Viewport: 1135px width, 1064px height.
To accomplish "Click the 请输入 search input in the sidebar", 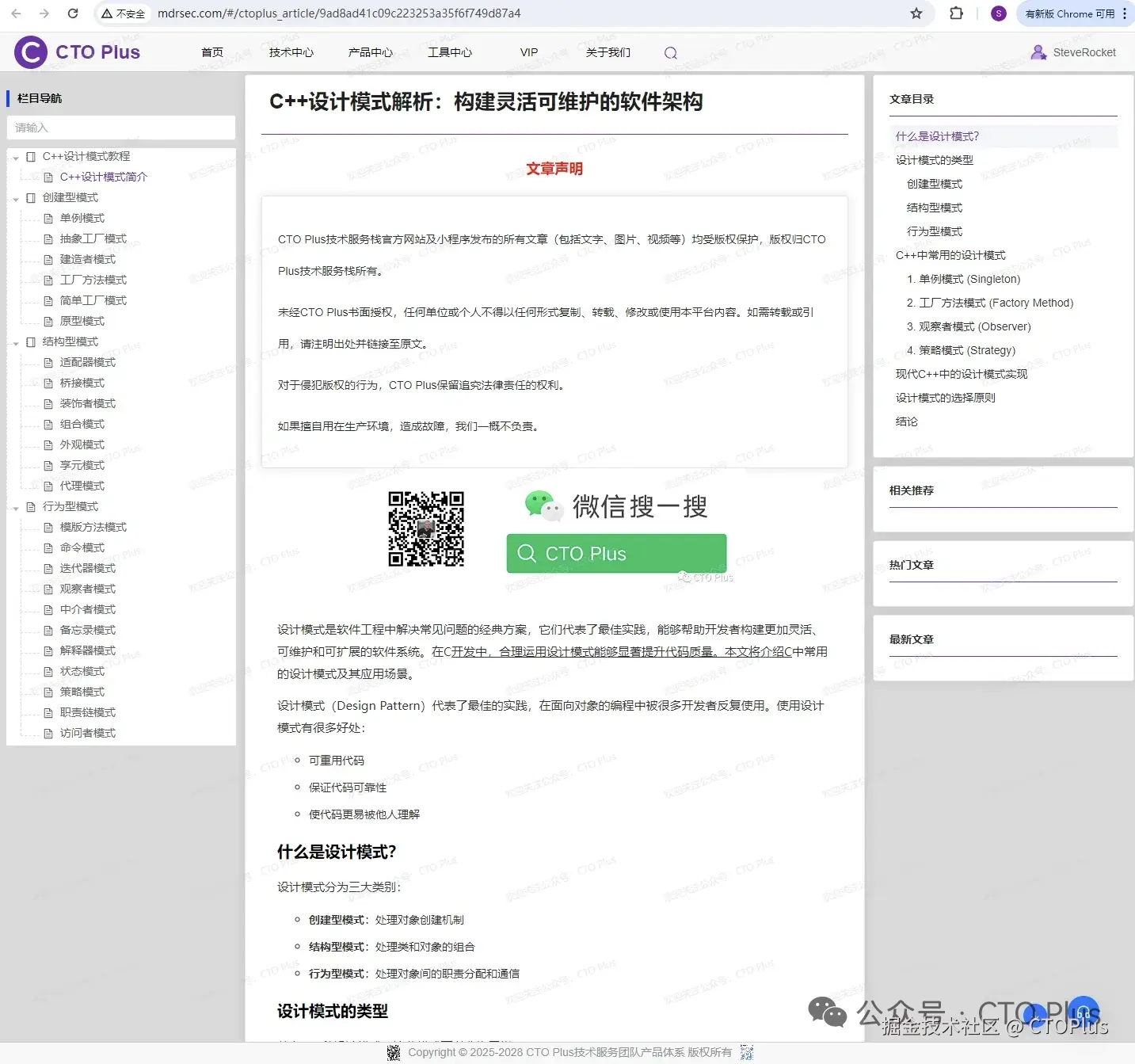I will click(120, 128).
